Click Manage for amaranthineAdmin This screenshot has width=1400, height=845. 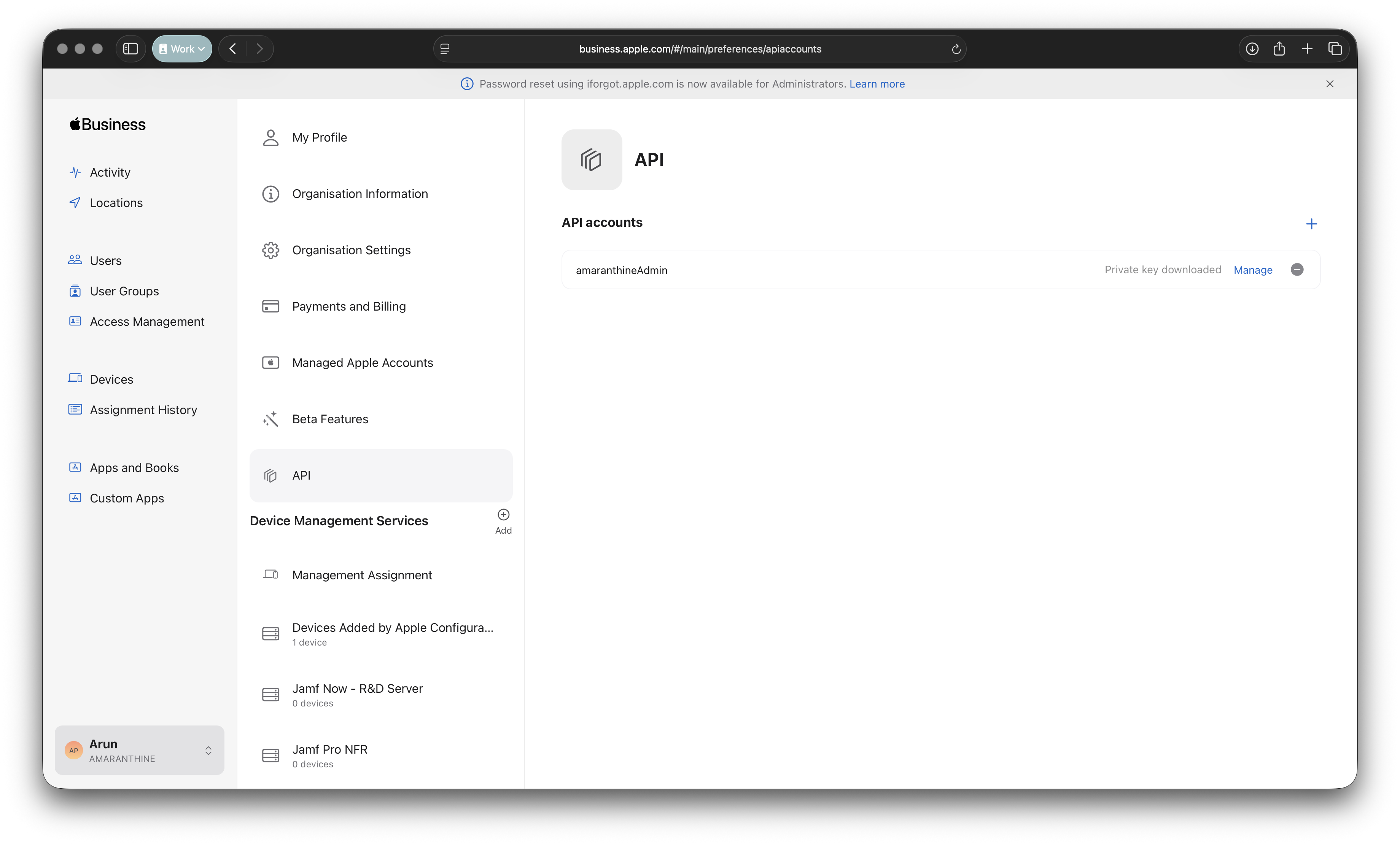pyautogui.click(x=1253, y=270)
